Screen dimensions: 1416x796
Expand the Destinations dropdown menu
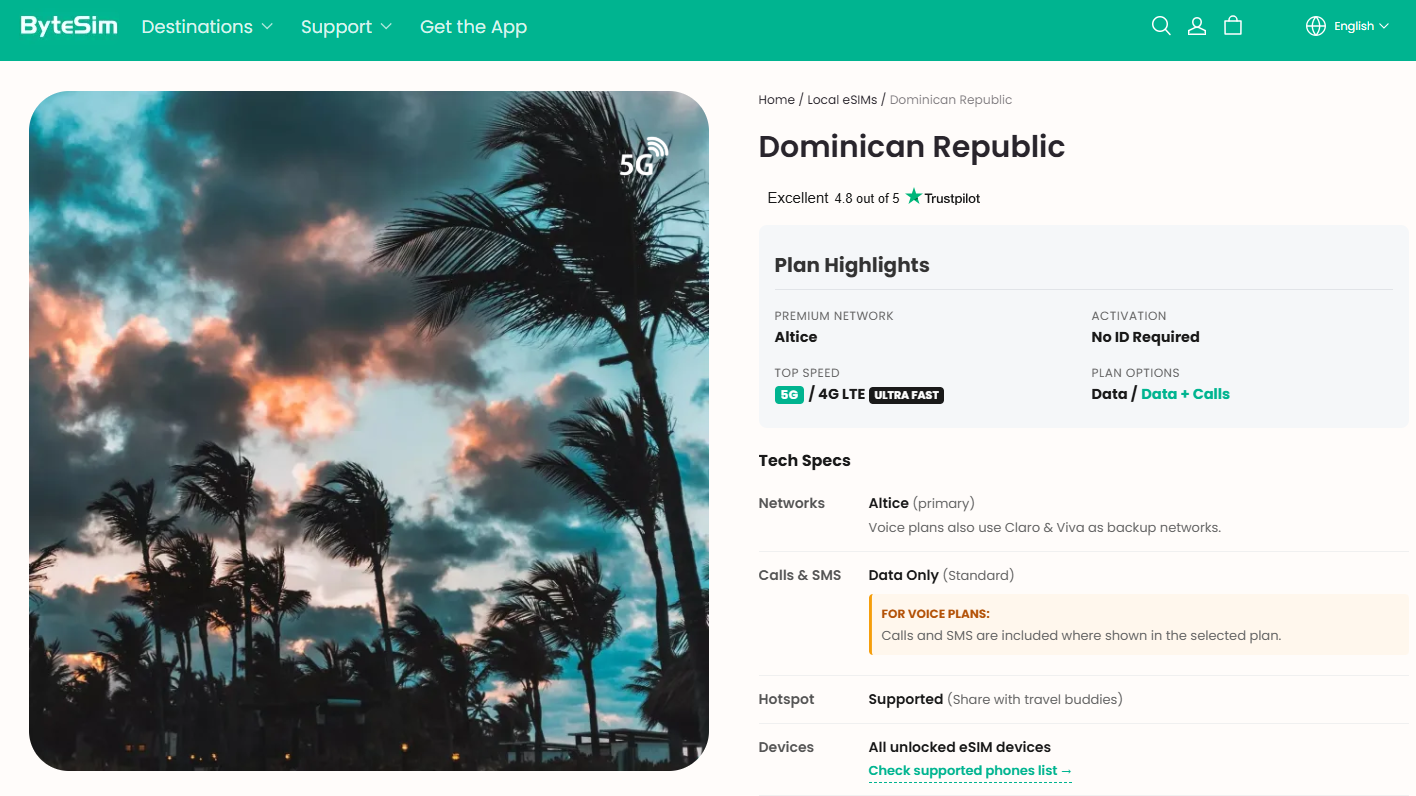pos(207,27)
